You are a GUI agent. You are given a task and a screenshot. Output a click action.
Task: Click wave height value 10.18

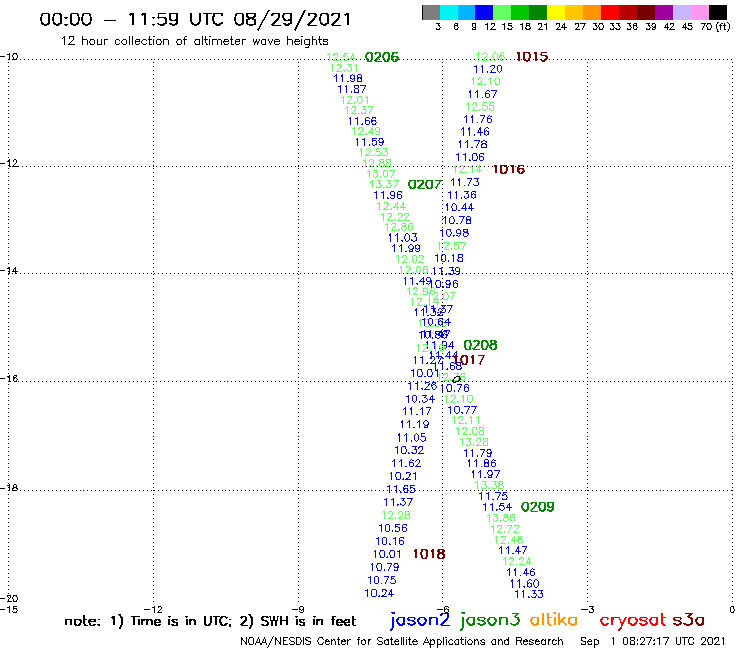[449, 258]
